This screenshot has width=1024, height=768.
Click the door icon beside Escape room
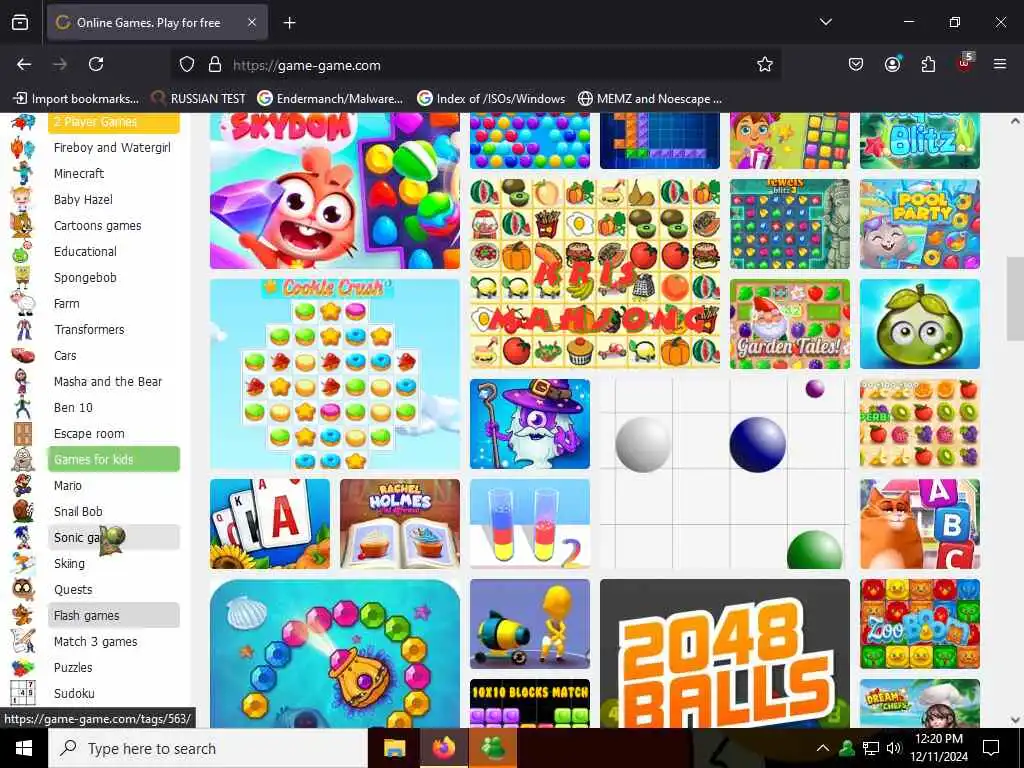point(22,433)
